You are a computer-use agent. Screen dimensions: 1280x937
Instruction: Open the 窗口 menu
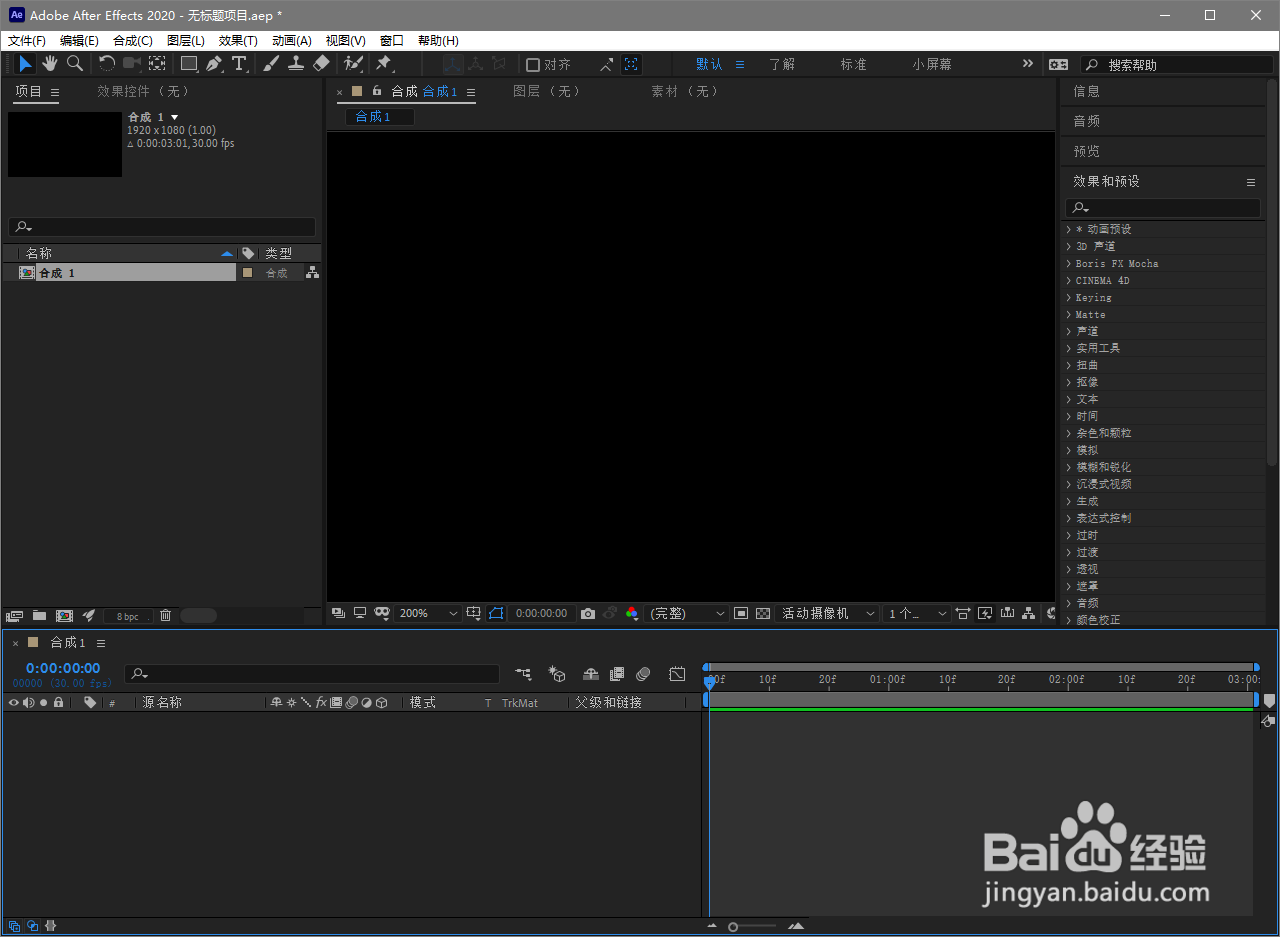(x=392, y=41)
